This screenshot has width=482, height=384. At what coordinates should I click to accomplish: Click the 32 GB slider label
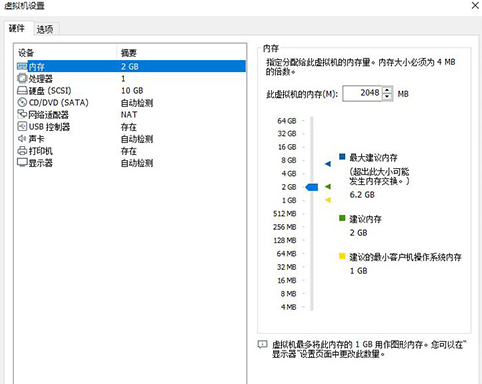pos(287,134)
